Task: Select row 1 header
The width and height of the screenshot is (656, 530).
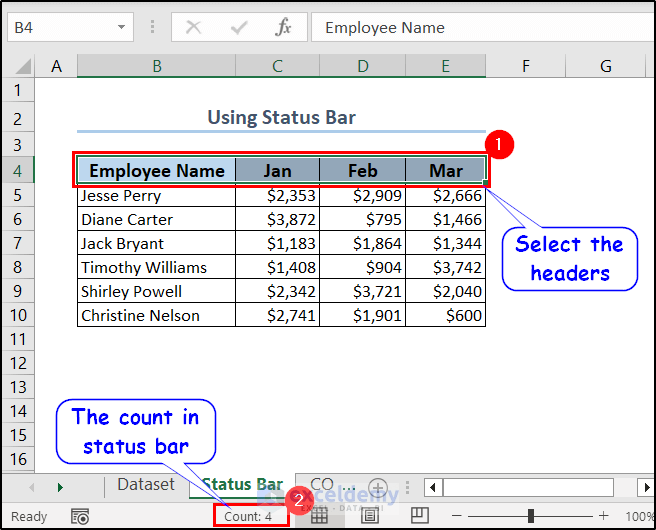Action: click(x=18, y=90)
